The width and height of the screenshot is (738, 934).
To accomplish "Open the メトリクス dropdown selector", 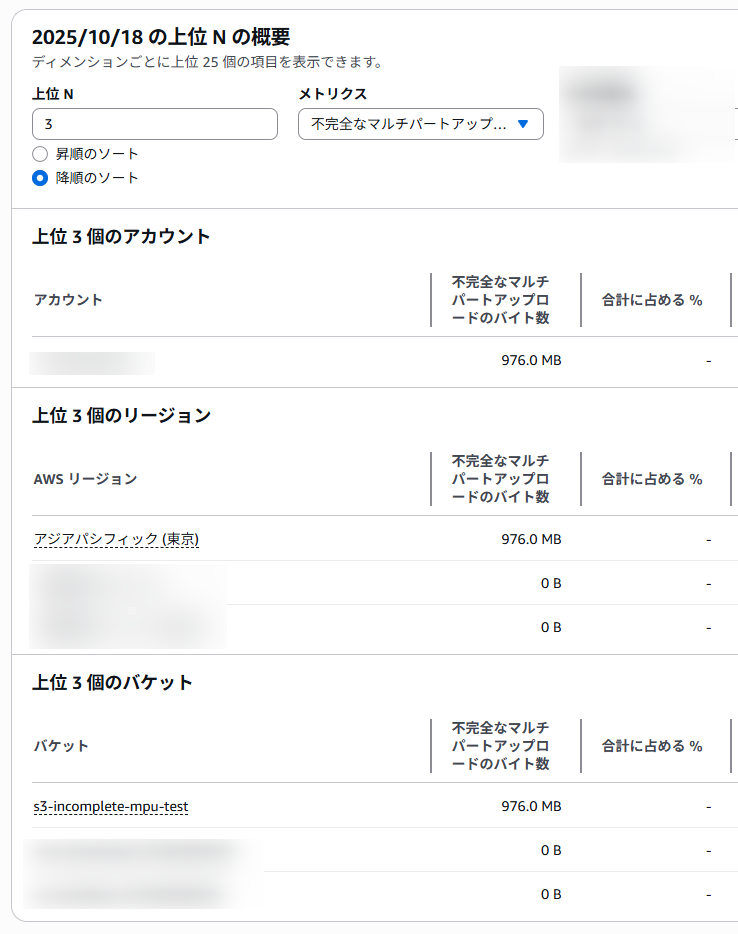I will (420, 124).
